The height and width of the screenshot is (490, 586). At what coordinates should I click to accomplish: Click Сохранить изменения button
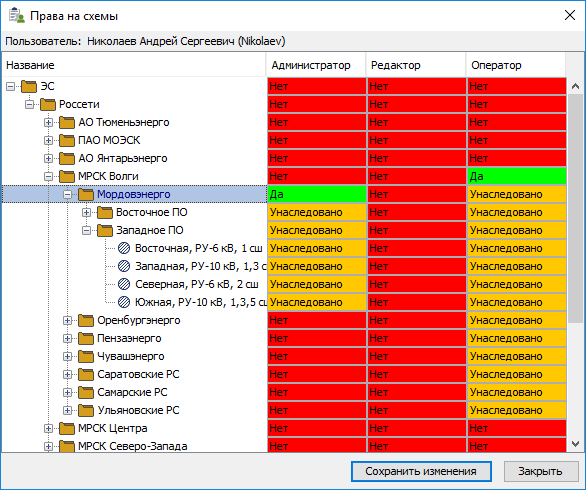click(421, 471)
